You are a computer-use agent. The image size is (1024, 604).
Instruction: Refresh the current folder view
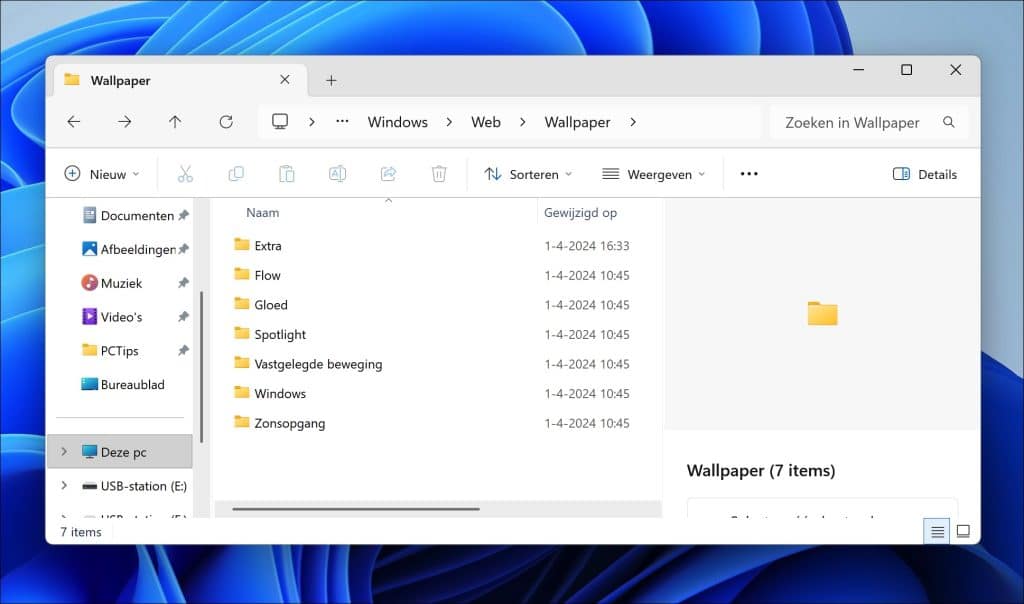225,121
